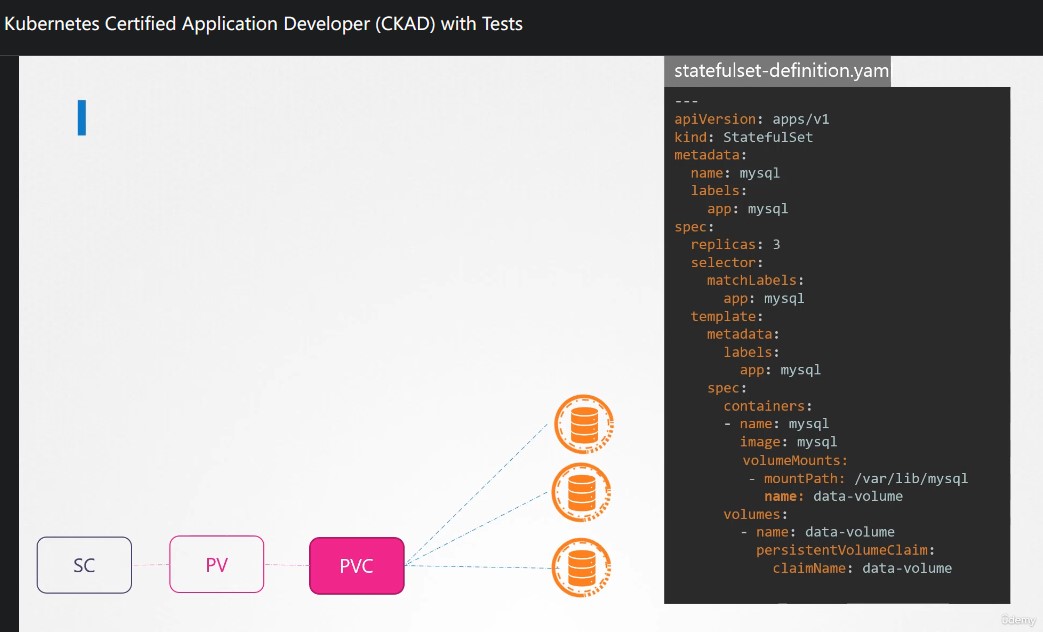The width and height of the screenshot is (1043, 634).
Task: Click the 'template:' line
Action: (726, 316)
